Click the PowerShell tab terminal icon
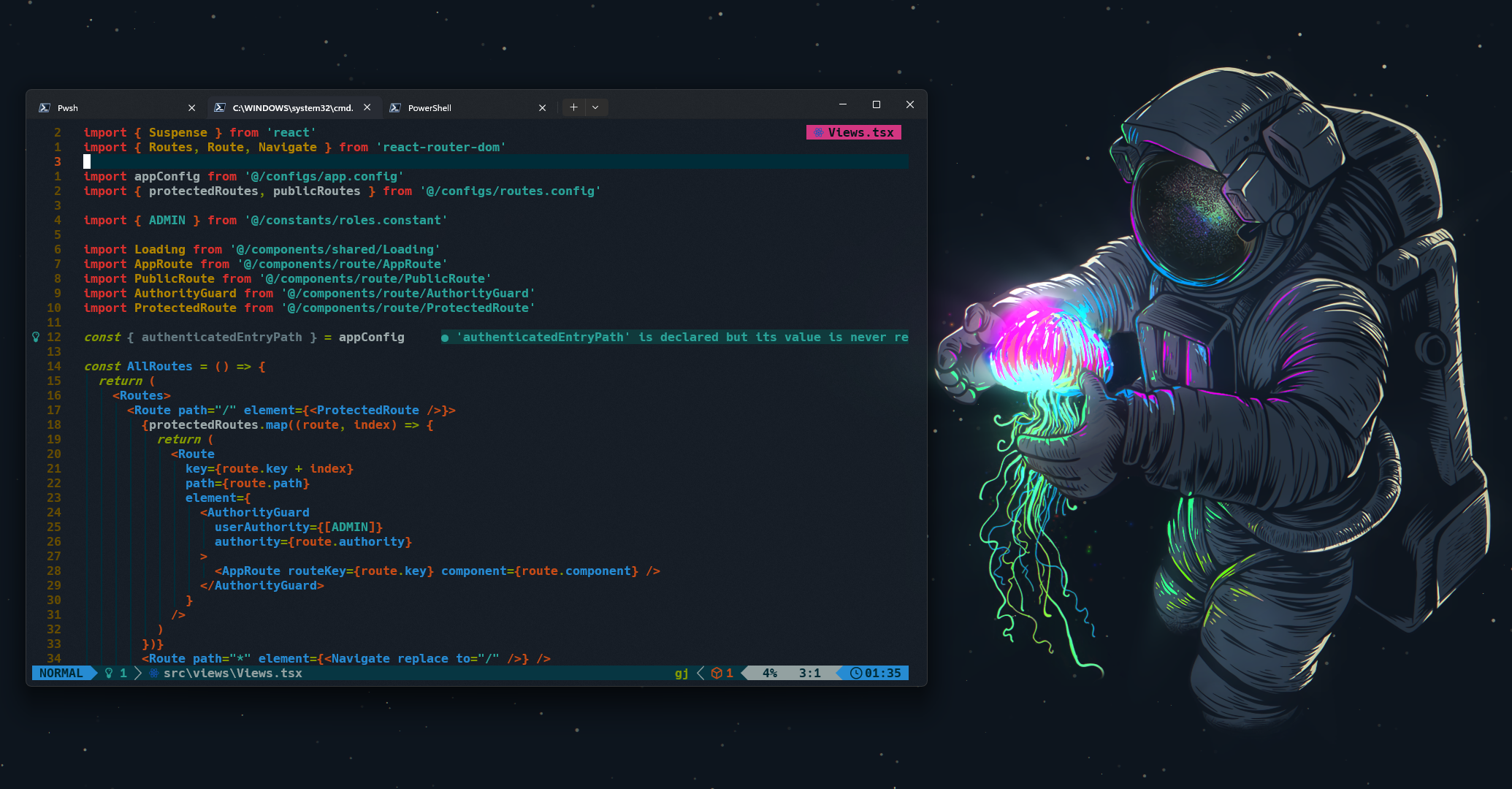Screen dimensions: 1512x789 (x=395, y=107)
